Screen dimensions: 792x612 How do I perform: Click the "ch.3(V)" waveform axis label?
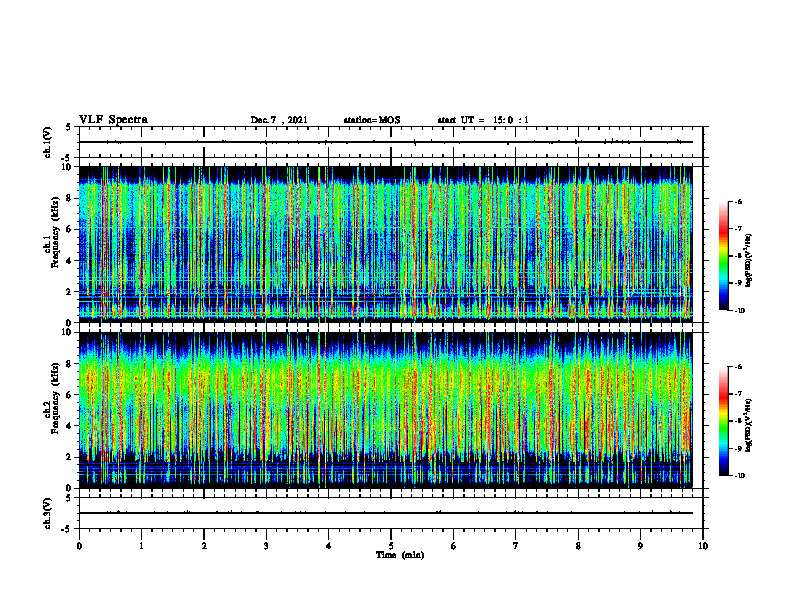pos(48,513)
